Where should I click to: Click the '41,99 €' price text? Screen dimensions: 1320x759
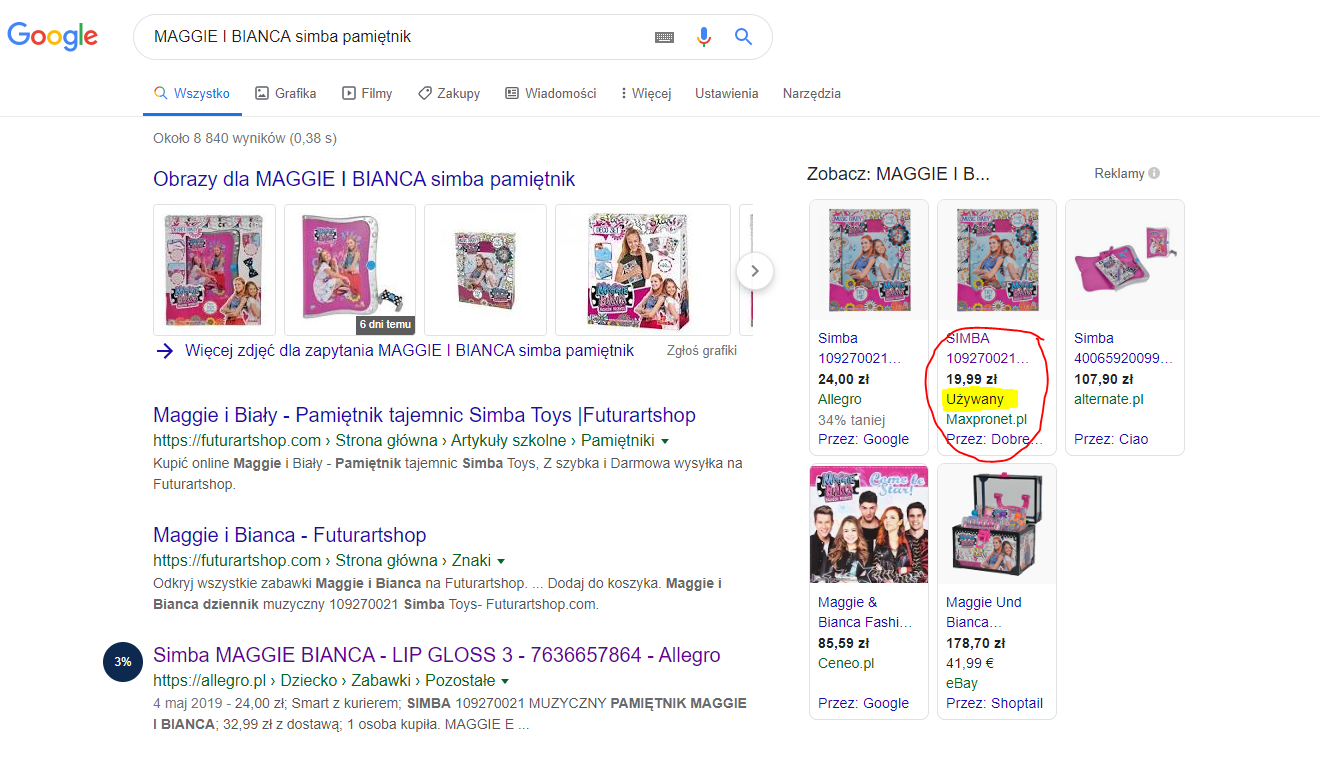(x=972, y=663)
